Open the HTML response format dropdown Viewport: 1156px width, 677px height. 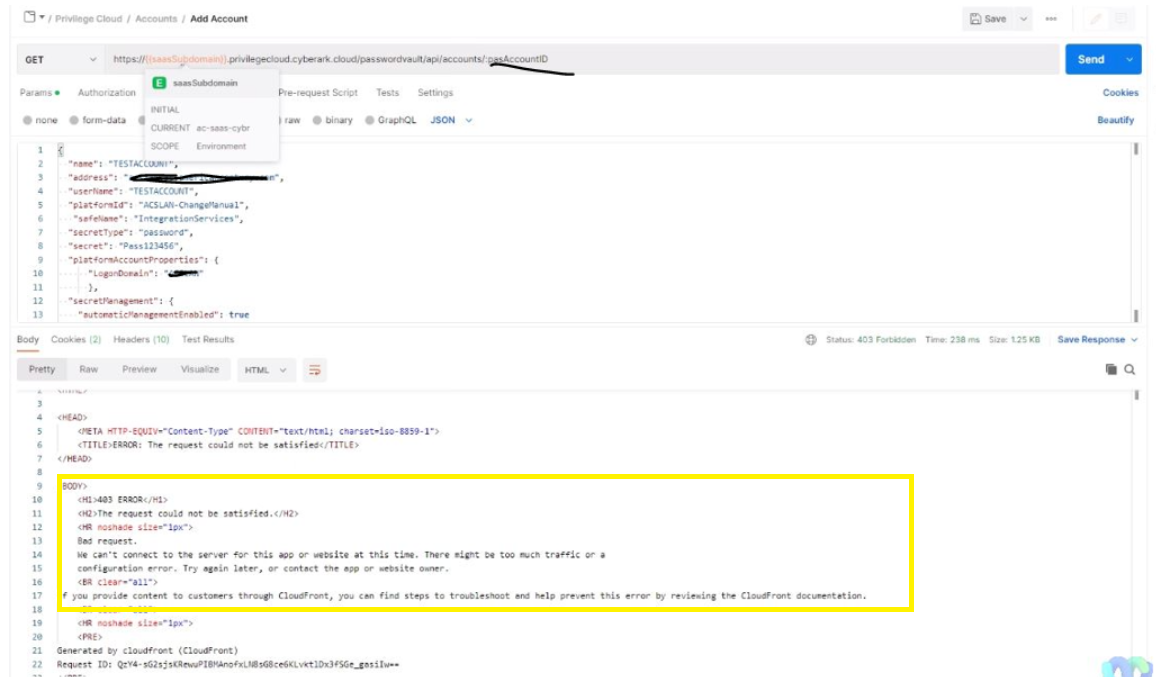pos(266,370)
